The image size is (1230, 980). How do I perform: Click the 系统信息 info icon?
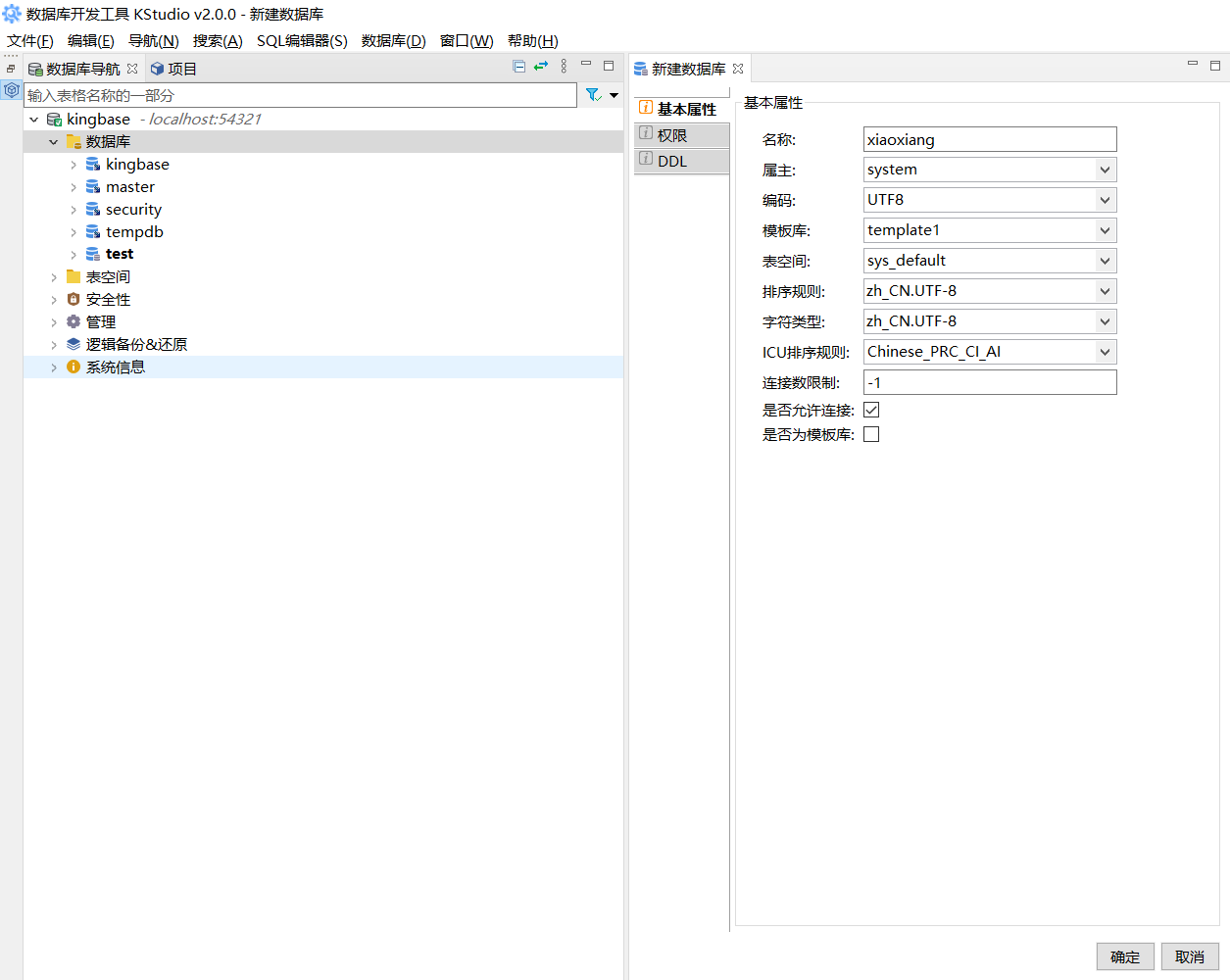[74, 367]
